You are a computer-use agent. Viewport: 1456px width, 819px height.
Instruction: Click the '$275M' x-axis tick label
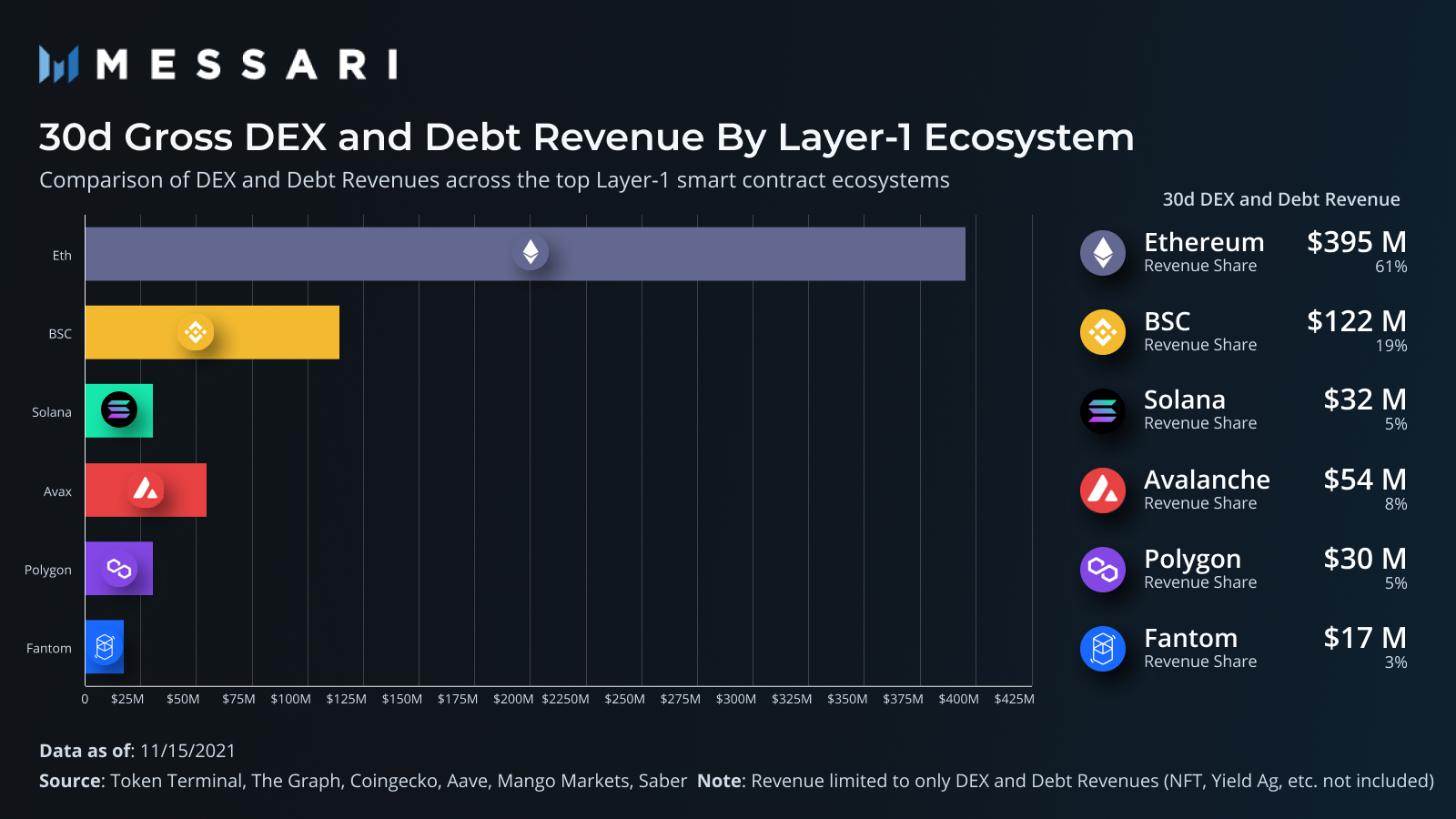tap(681, 699)
